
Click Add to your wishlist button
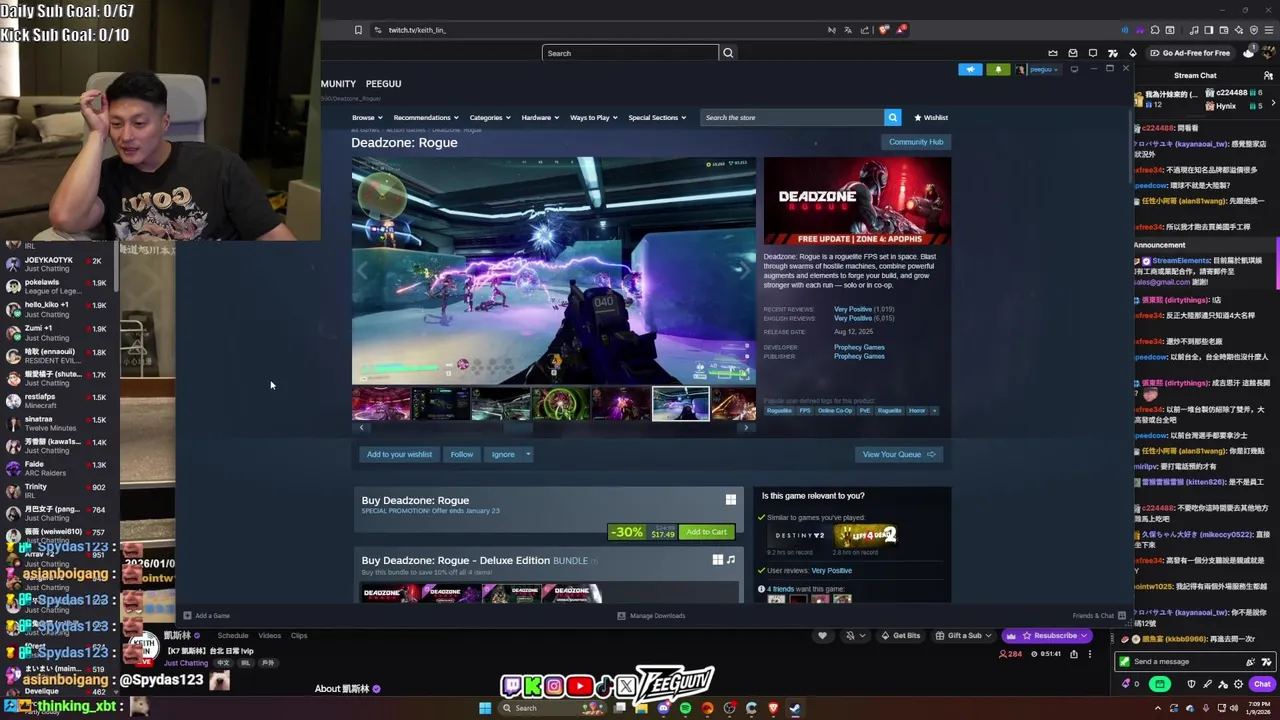coord(399,454)
